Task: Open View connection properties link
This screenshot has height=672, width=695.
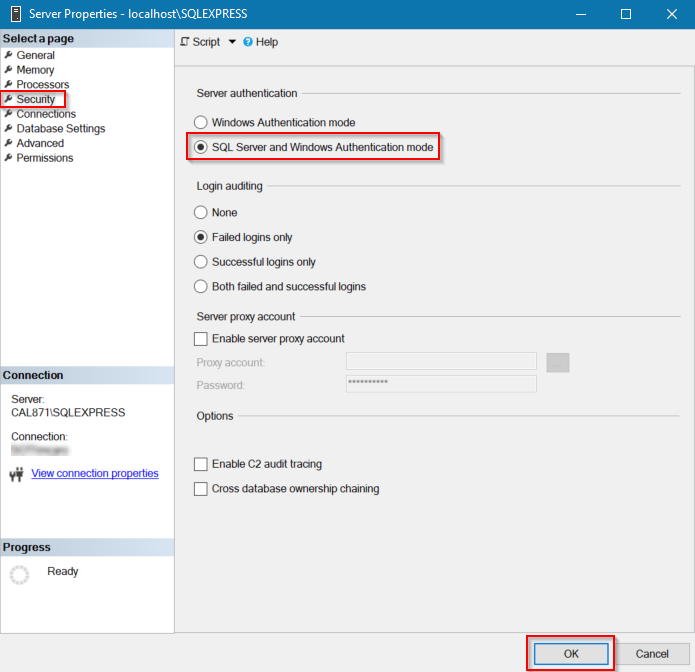Action: pos(95,473)
